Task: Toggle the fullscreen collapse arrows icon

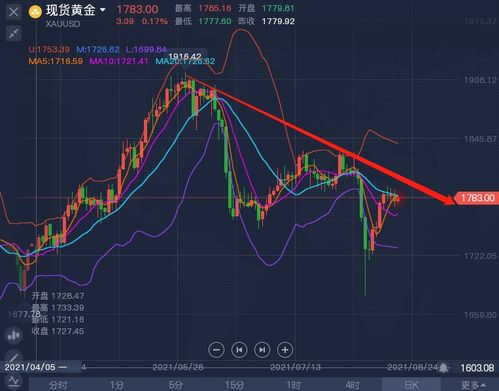Action: coord(14,33)
